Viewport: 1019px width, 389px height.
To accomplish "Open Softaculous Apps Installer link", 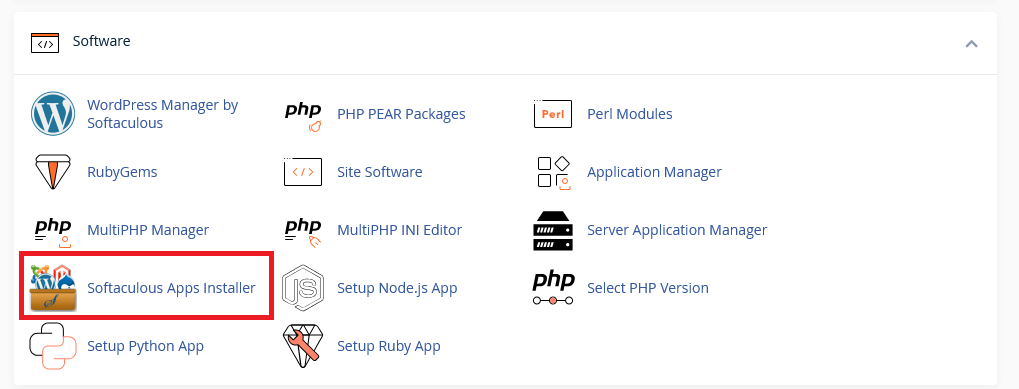I will click(x=171, y=288).
